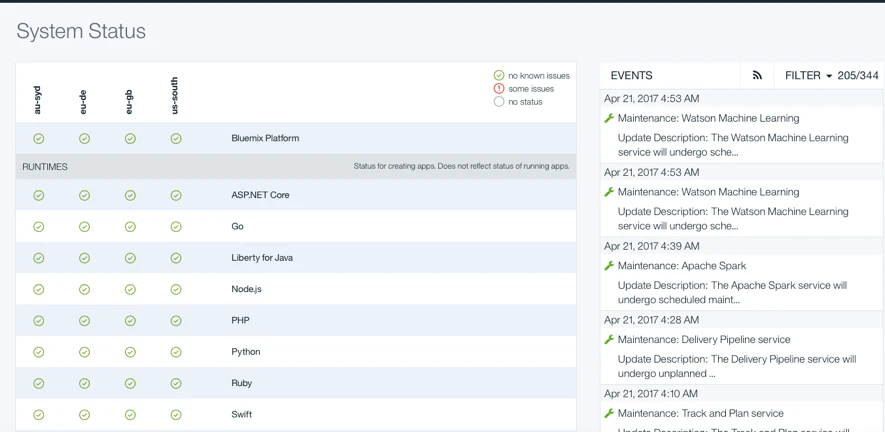Open the Go runtime label

(238, 226)
